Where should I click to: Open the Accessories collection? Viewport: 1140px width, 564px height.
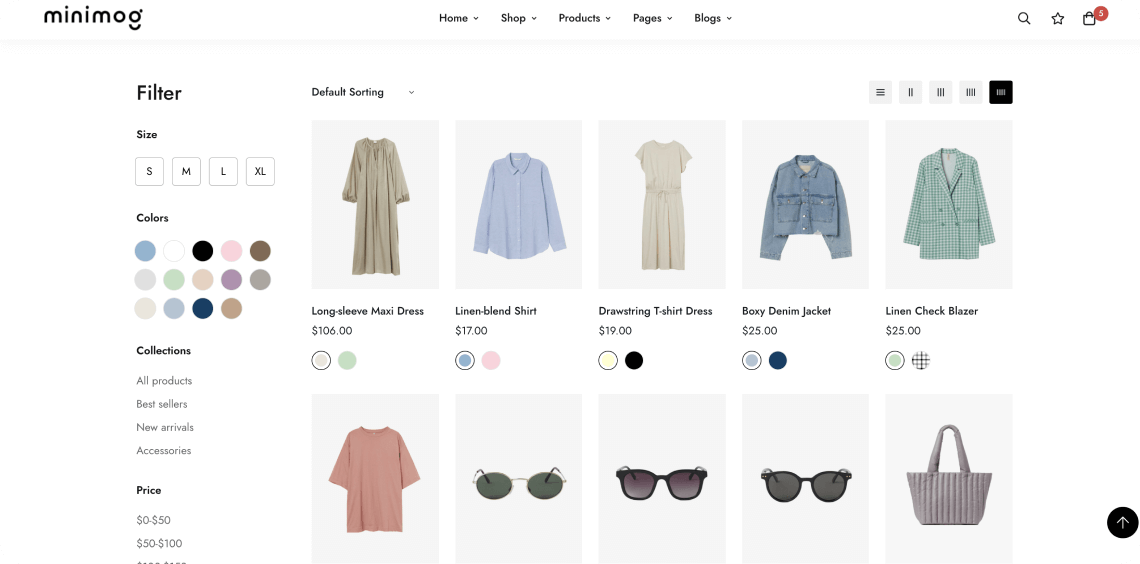click(x=164, y=451)
